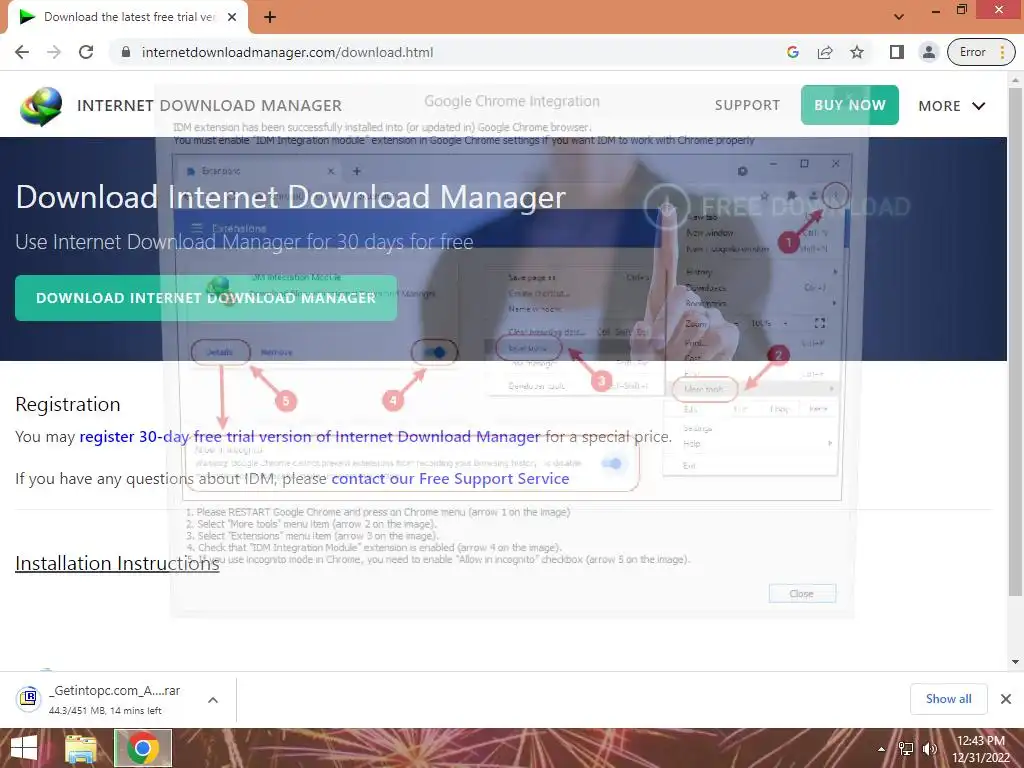Screen dimensions: 1024x768
Task: Click the RAR file icon in download bar
Action: [28, 699]
